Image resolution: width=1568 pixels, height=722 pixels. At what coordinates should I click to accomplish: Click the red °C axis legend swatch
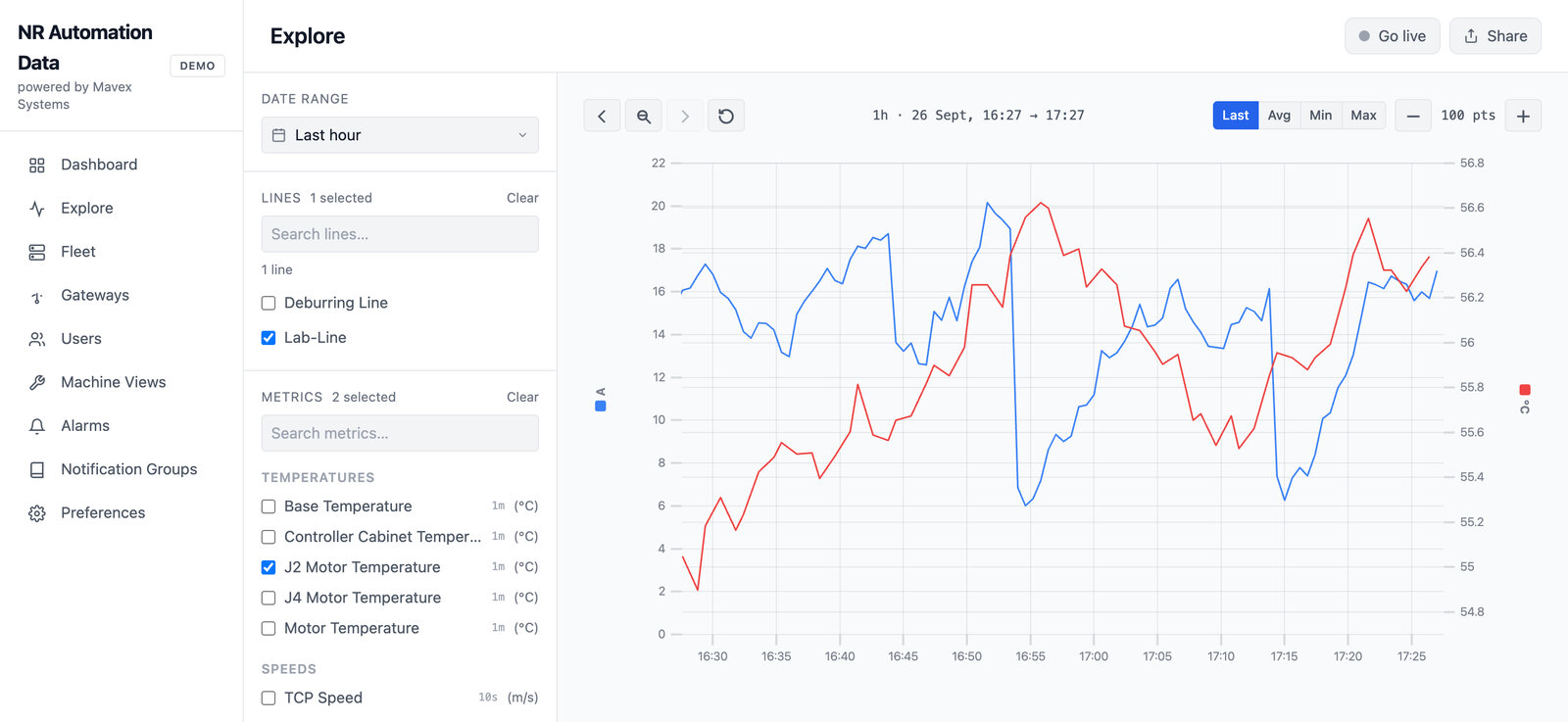1525,390
